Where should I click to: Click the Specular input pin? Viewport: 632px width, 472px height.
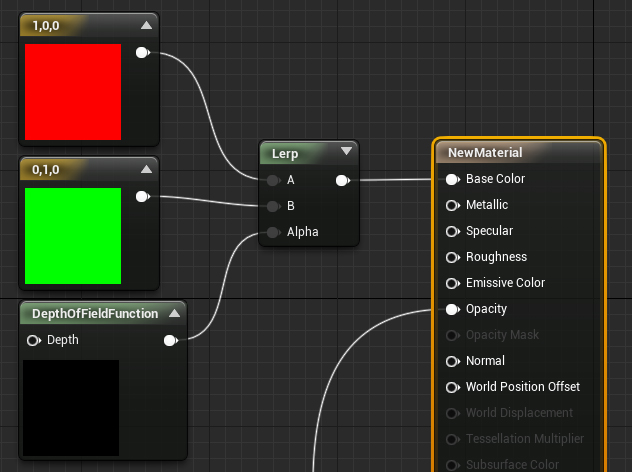coord(453,231)
